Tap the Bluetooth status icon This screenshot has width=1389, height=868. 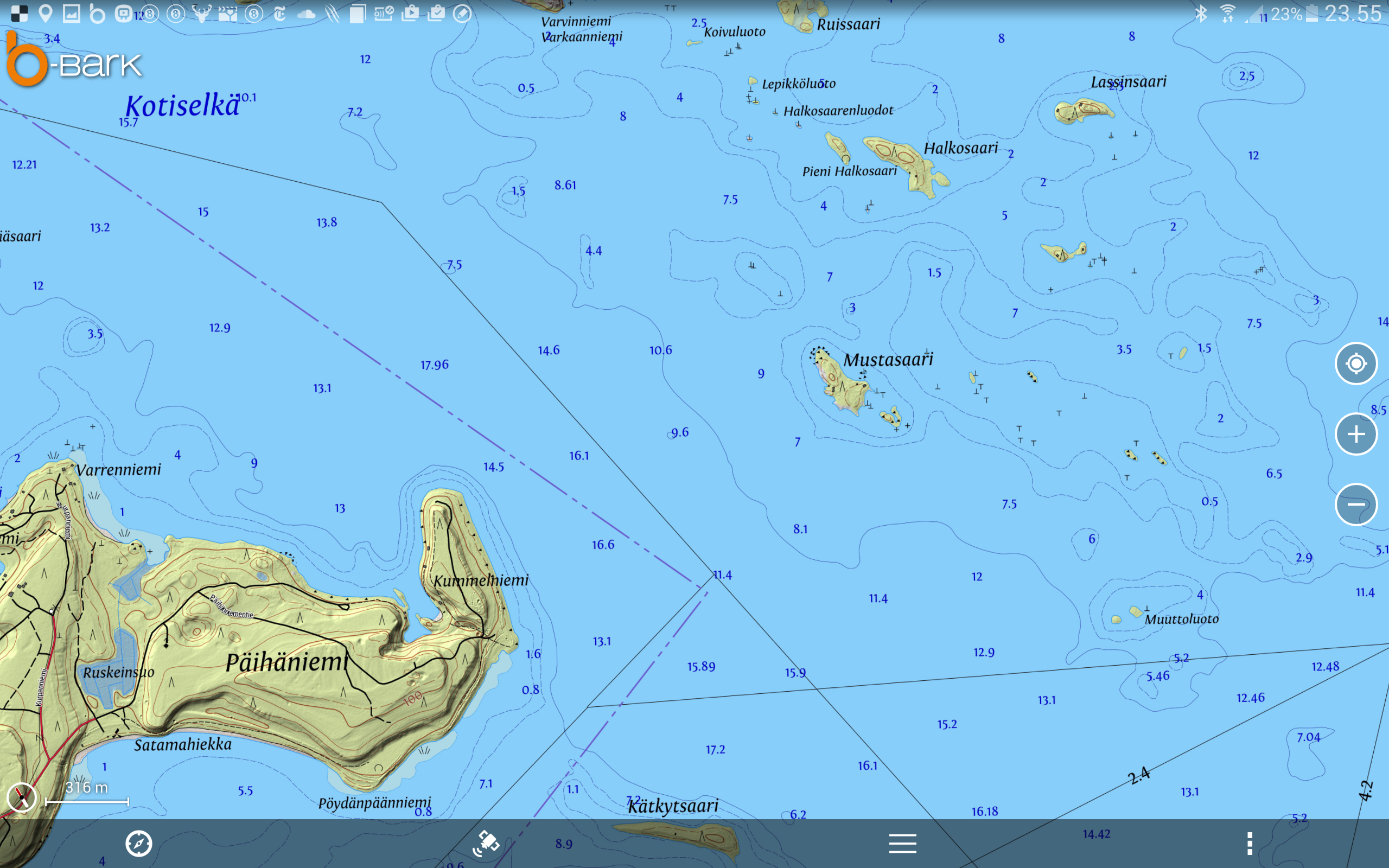(x=1201, y=12)
